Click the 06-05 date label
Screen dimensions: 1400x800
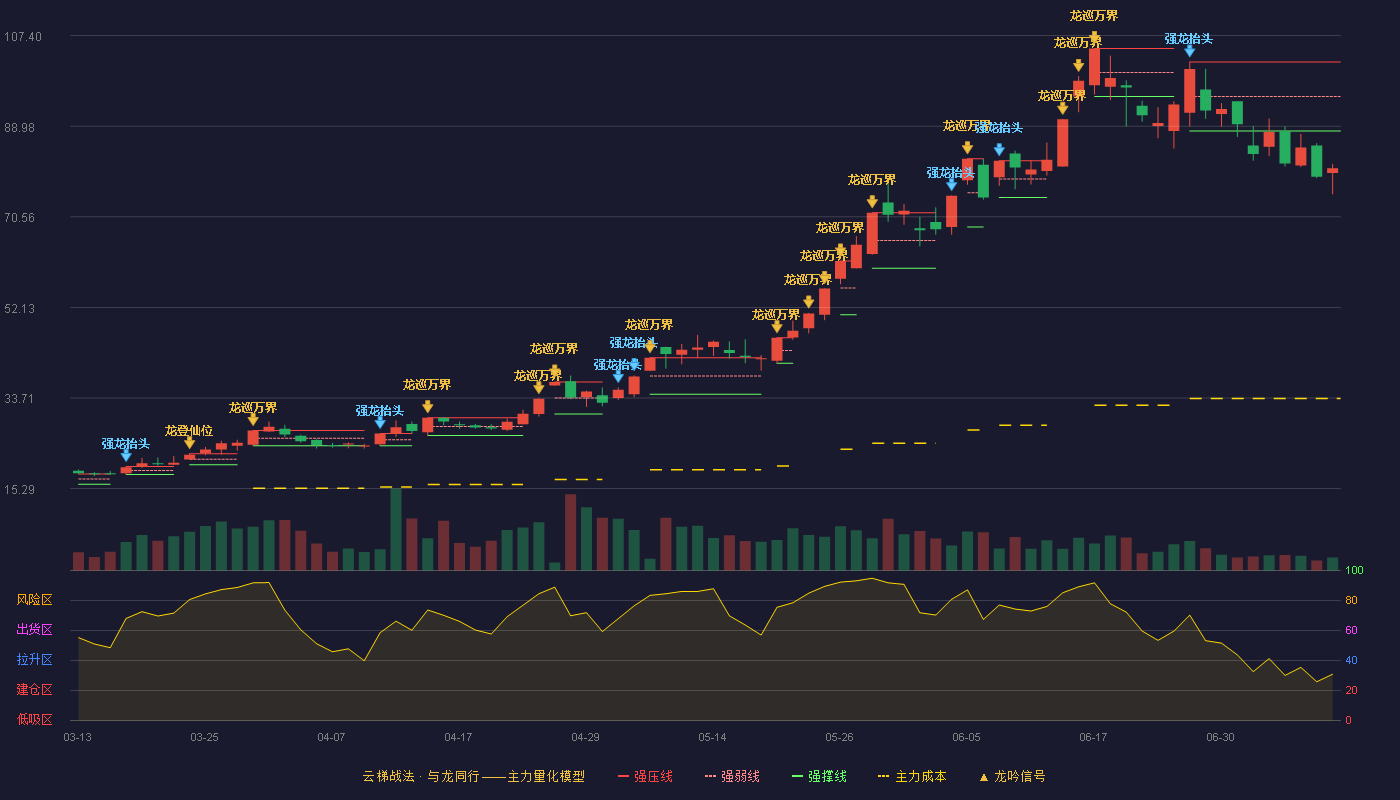(x=966, y=737)
